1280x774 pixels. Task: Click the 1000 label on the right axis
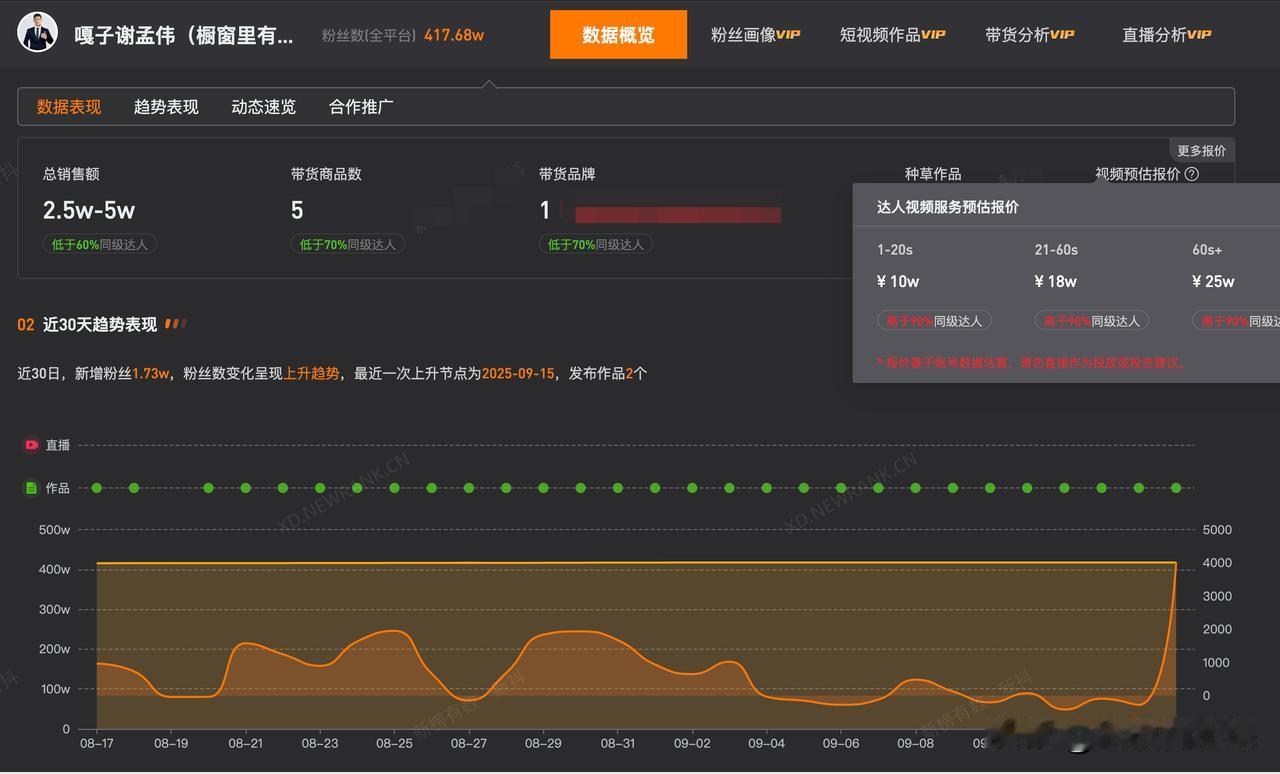(1217, 663)
